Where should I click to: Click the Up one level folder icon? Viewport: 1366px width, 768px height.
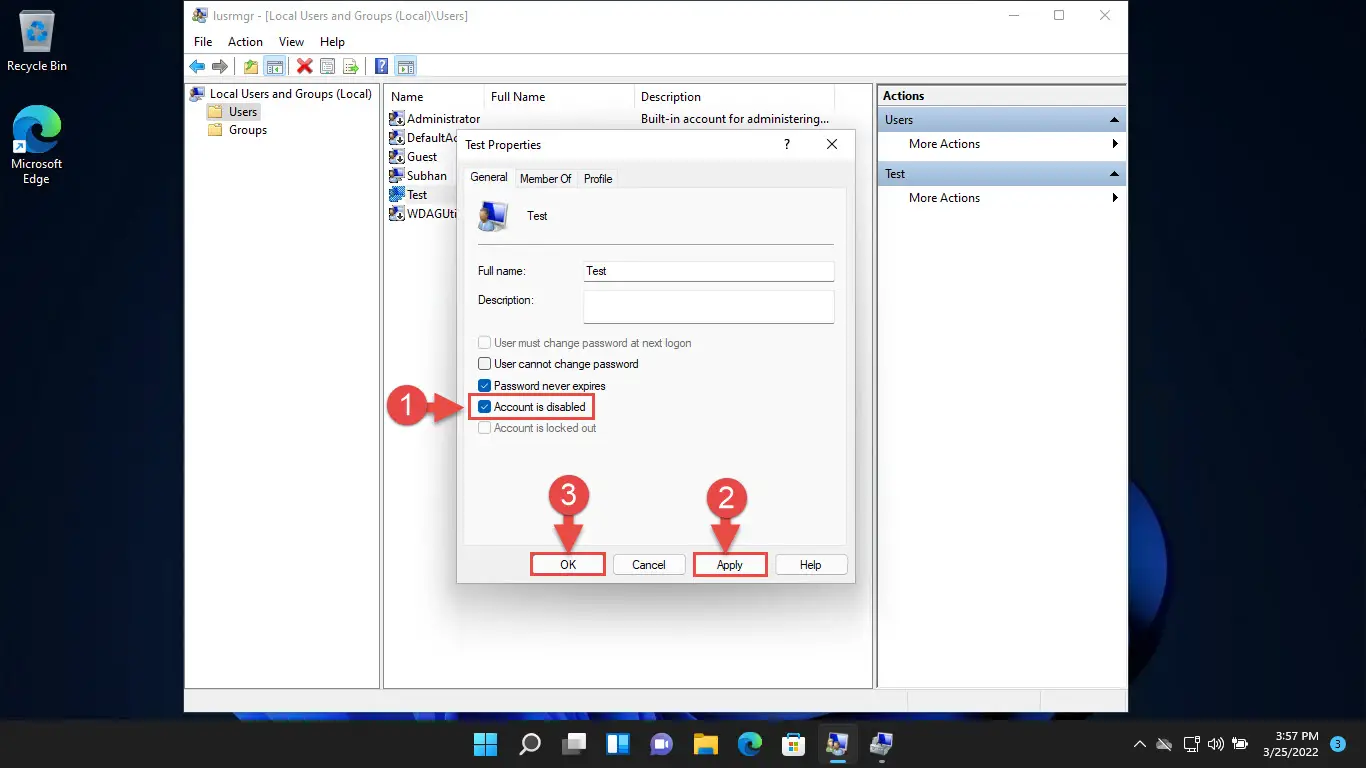click(x=251, y=67)
